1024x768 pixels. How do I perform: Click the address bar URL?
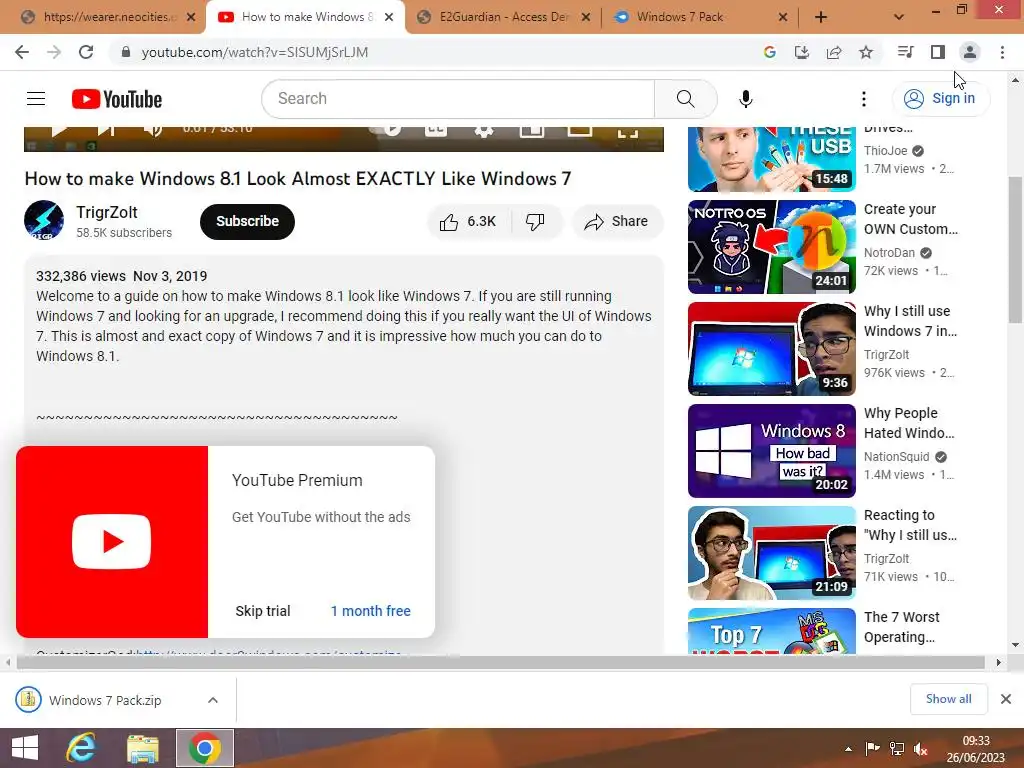(x=255, y=52)
